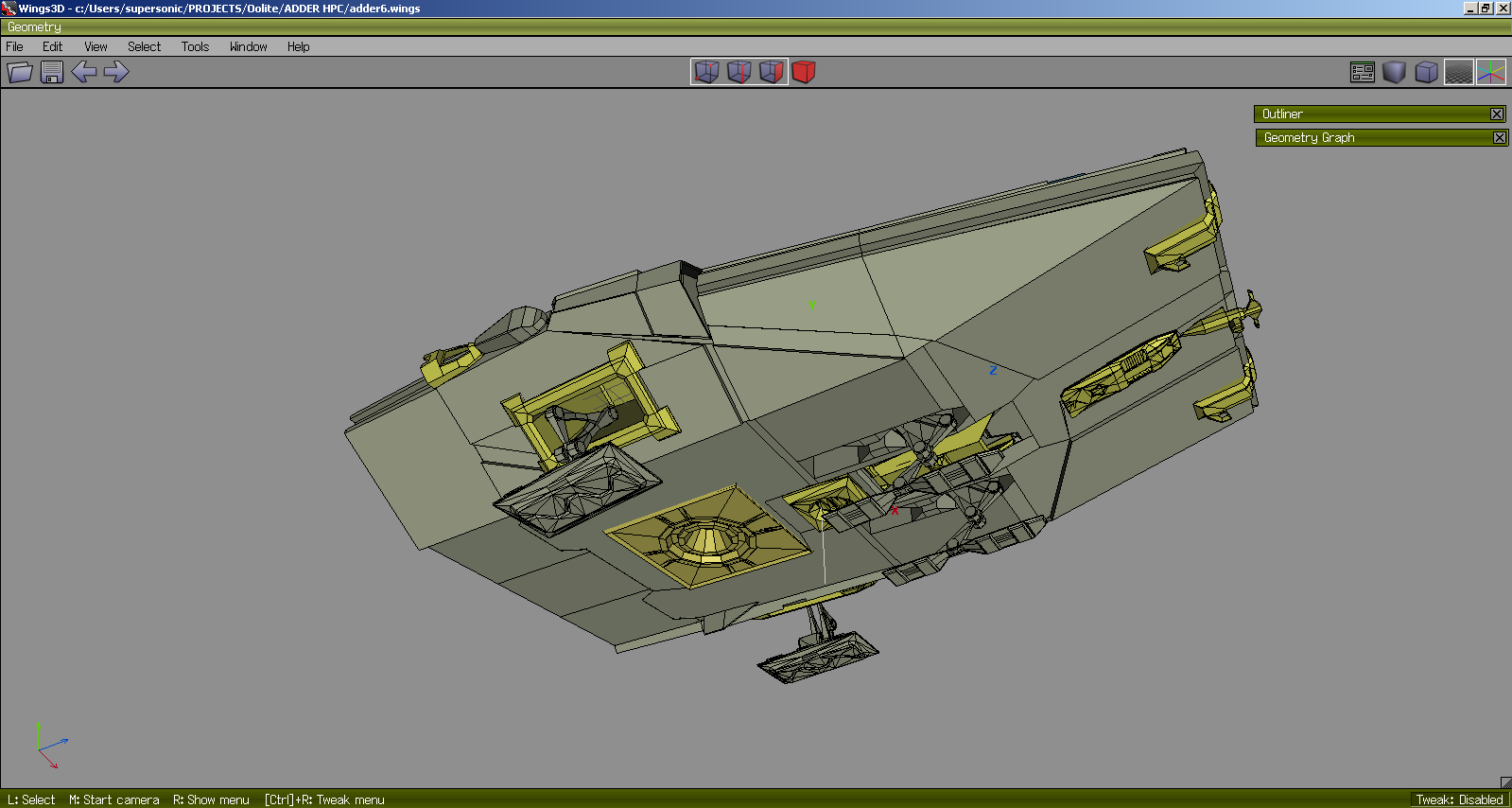Open the Help menu

(299, 46)
